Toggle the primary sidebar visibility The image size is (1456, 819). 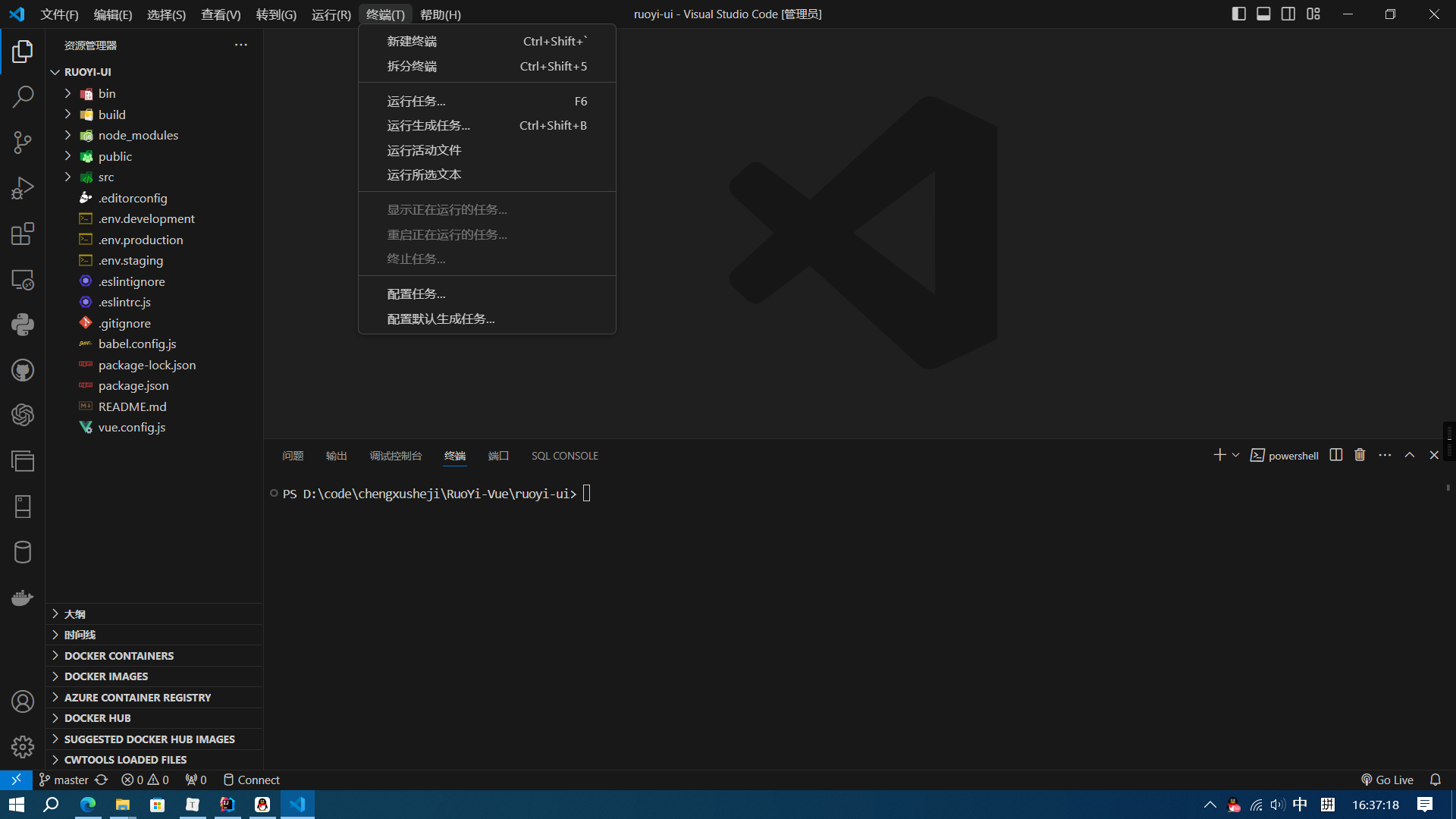(1239, 14)
